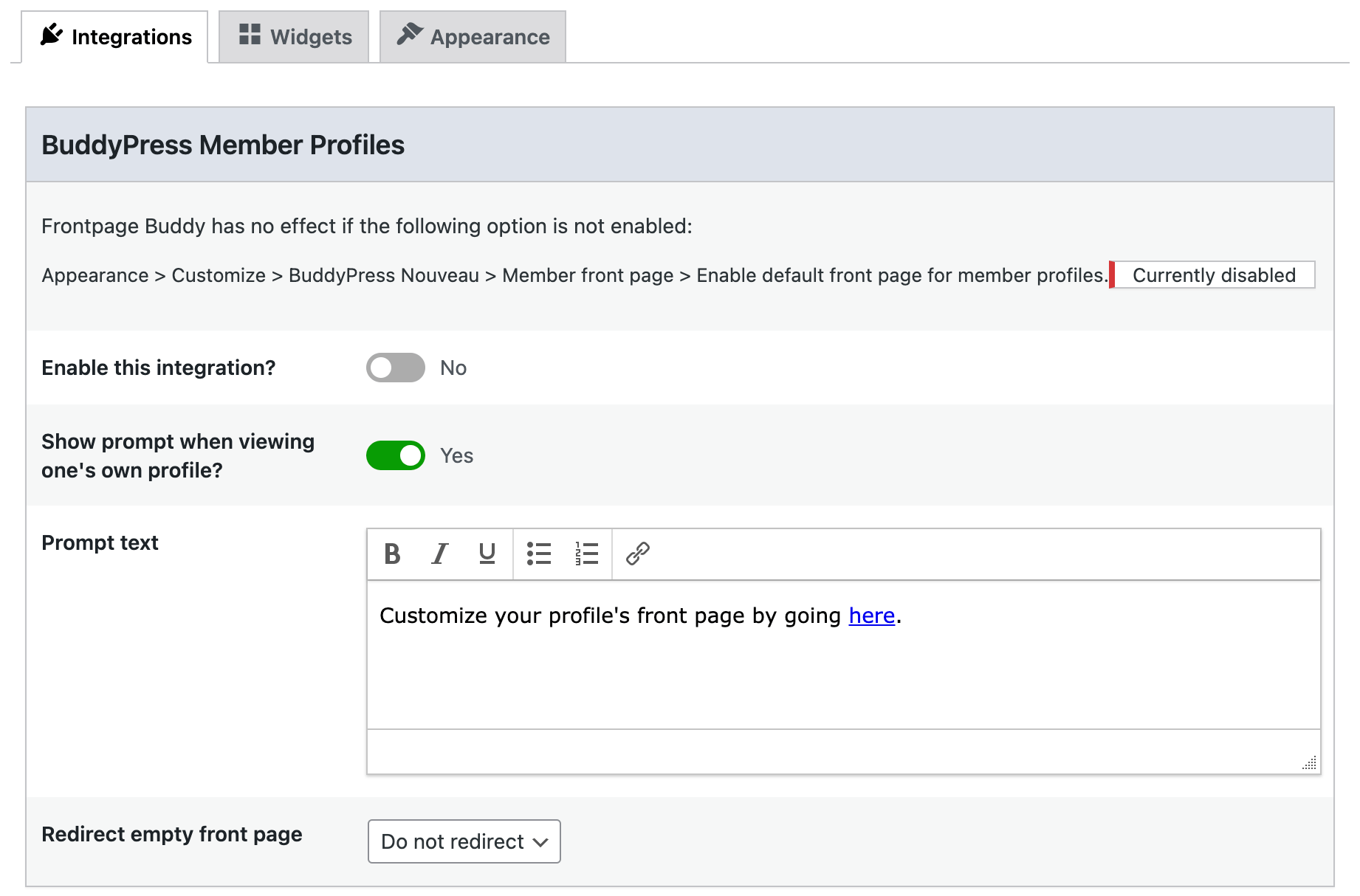
Task: Click the 'Frontpage Buddy has no effect' notice
Action: pos(367,226)
